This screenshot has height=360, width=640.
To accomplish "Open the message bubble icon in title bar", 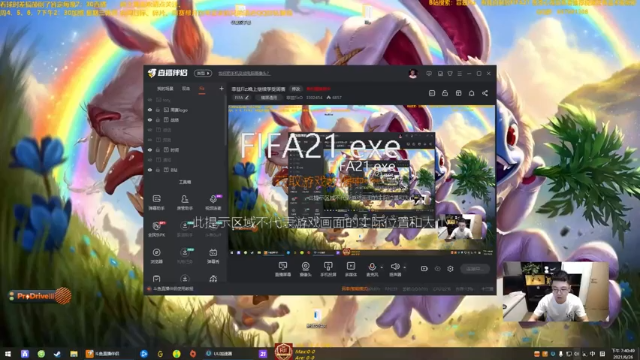I will 429,73.
